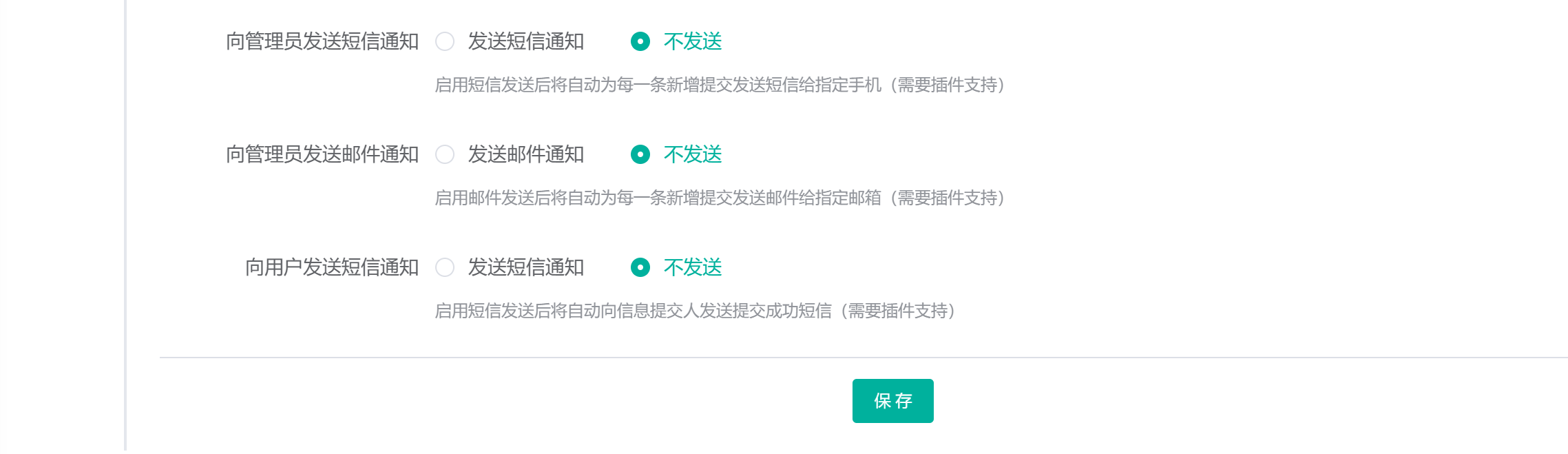Click the help text about email to 指定邮箱
The width and height of the screenshot is (1568, 454).
(x=720, y=198)
